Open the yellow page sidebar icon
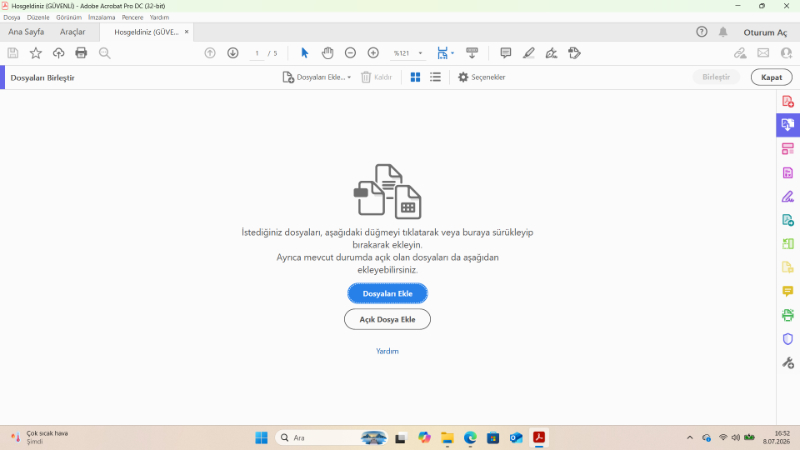800x450 pixels. [788, 267]
